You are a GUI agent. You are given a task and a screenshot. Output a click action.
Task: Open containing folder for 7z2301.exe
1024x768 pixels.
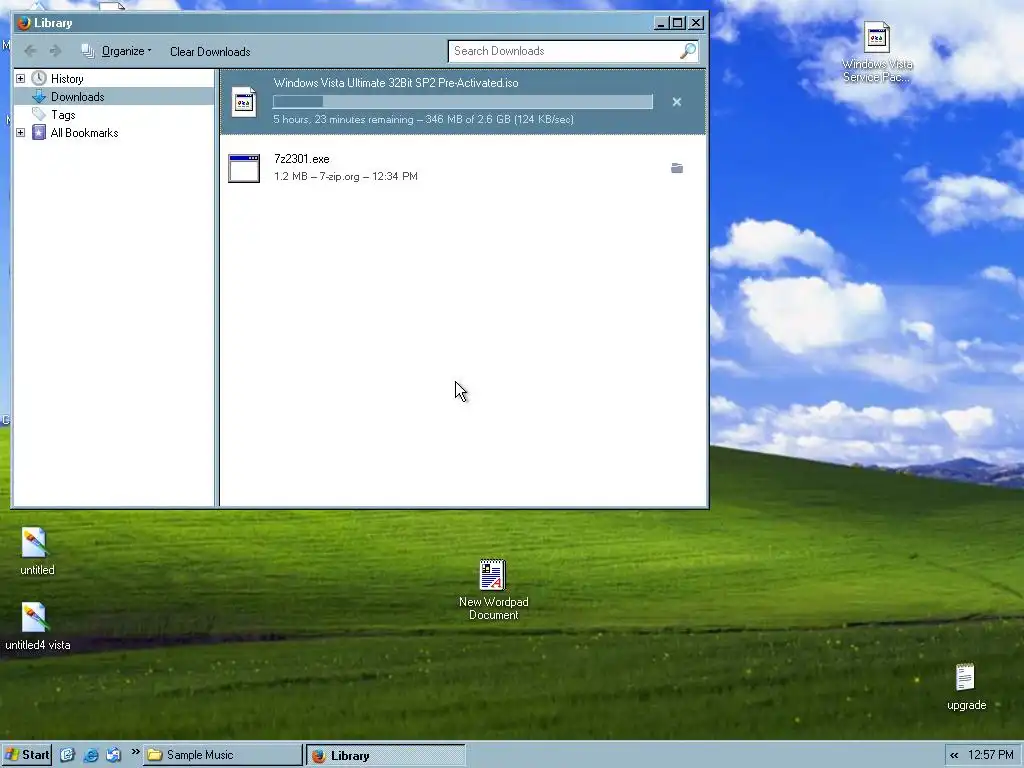coord(677,168)
